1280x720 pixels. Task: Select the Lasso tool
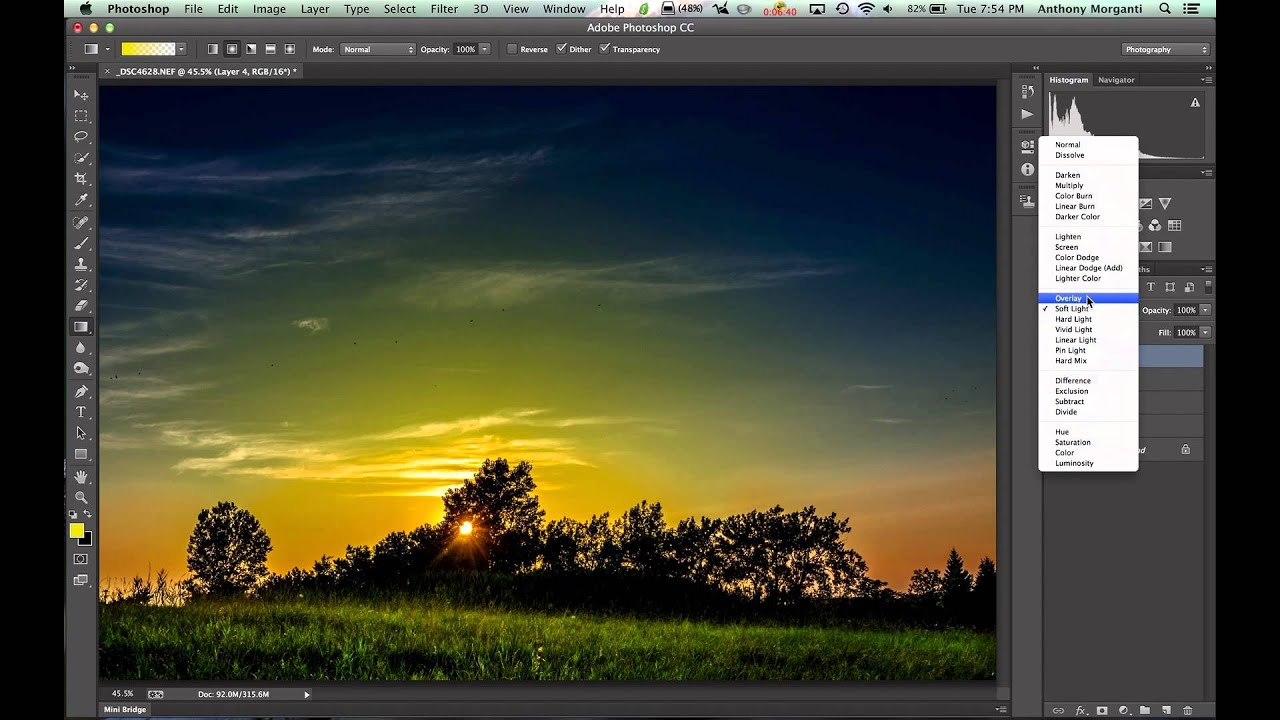[x=81, y=137]
